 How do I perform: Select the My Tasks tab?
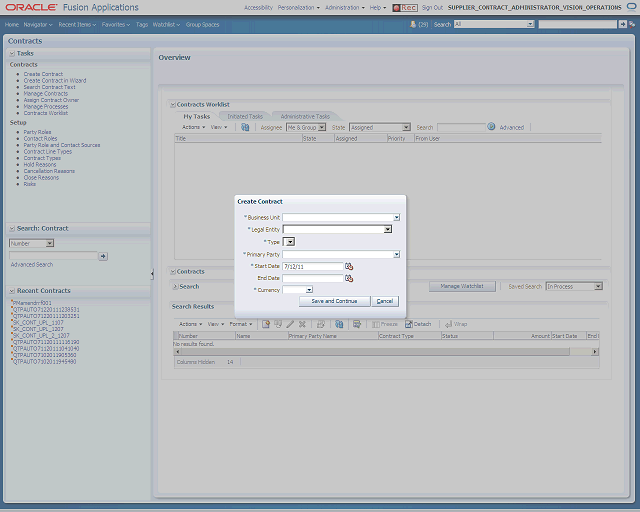coord(196,116)
